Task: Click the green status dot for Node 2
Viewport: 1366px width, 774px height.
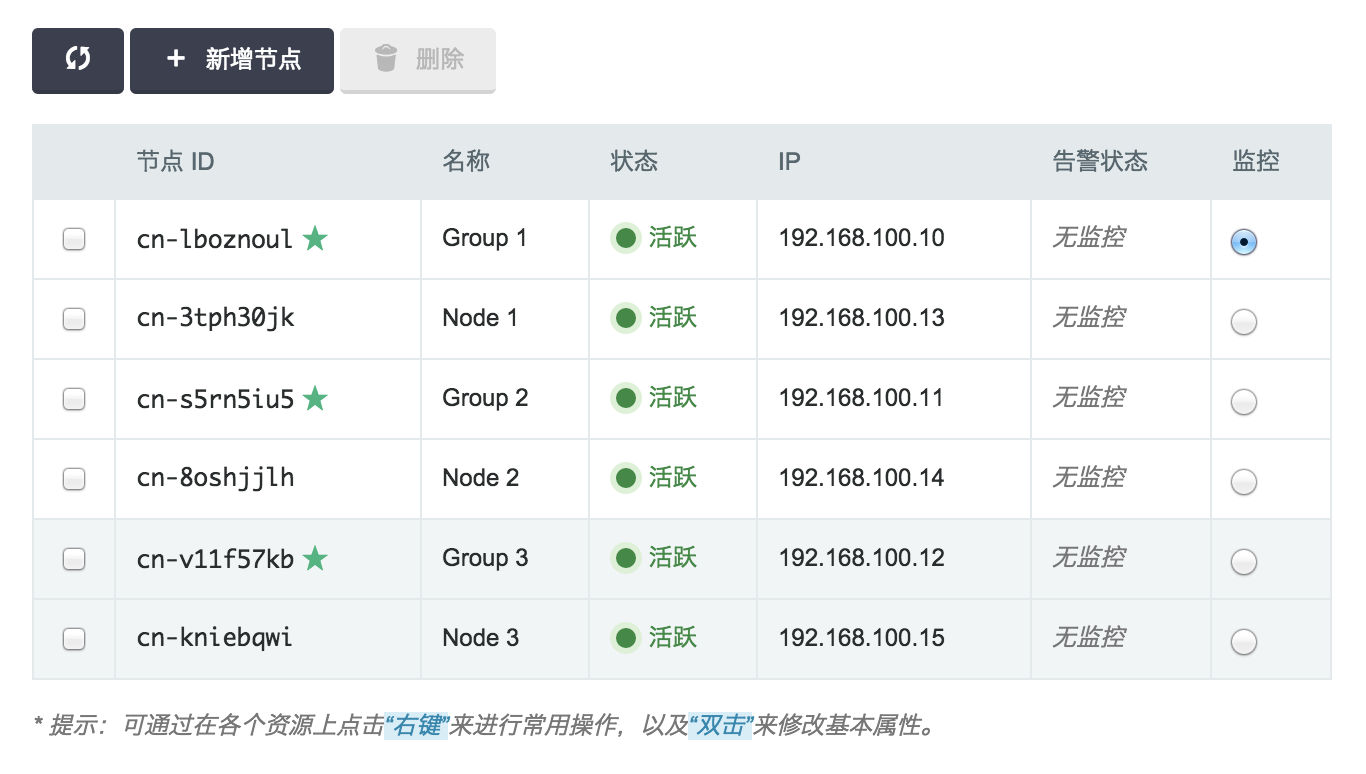Action: [626, 479]
